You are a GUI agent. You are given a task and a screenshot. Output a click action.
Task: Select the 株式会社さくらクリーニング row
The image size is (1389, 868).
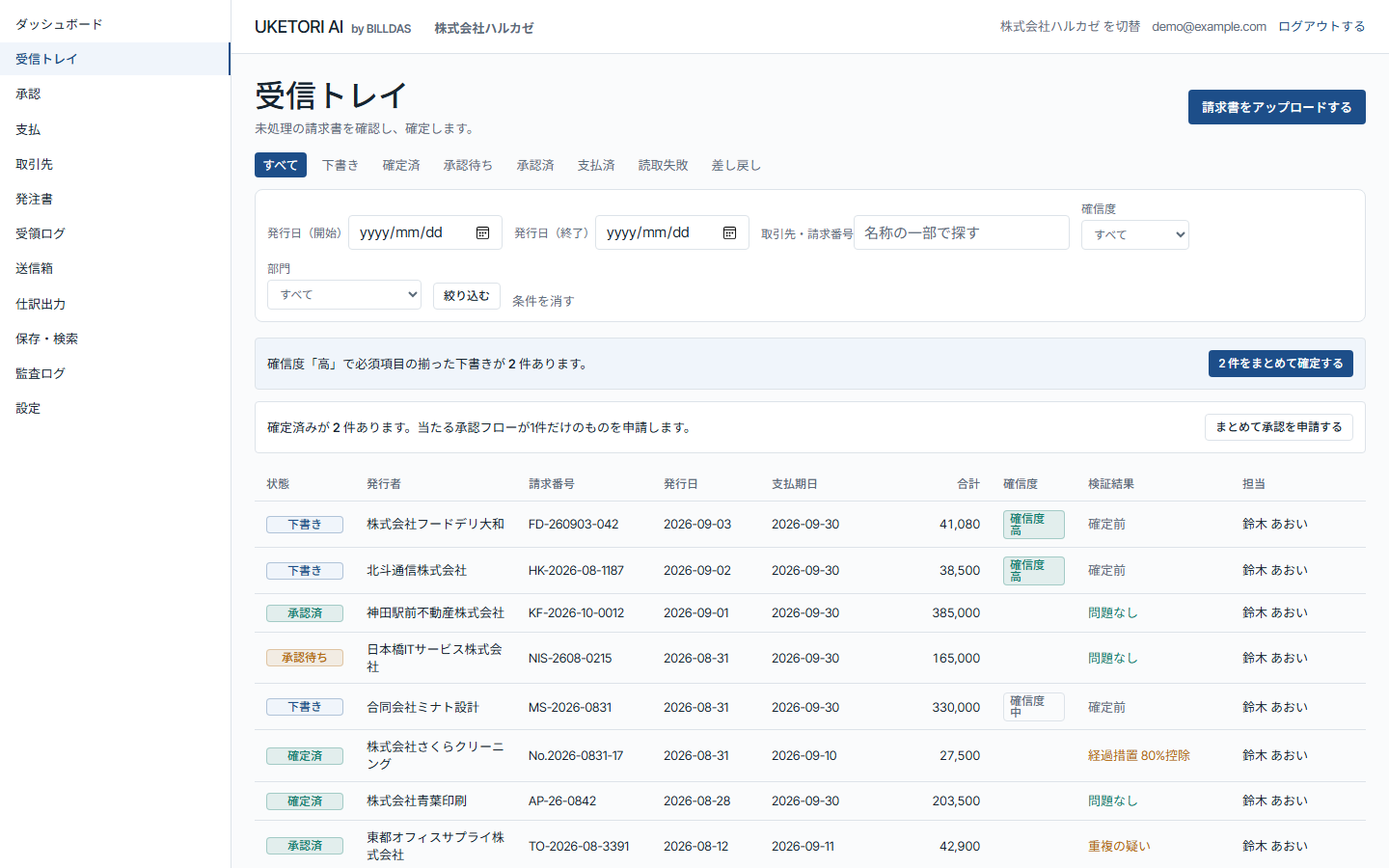(810, 756)
